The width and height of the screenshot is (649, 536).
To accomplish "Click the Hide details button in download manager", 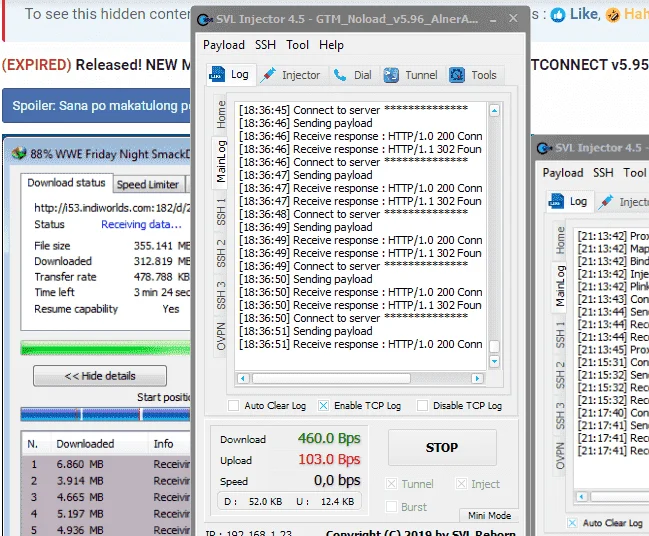I will pyautogui.click(x=100, y=376).
